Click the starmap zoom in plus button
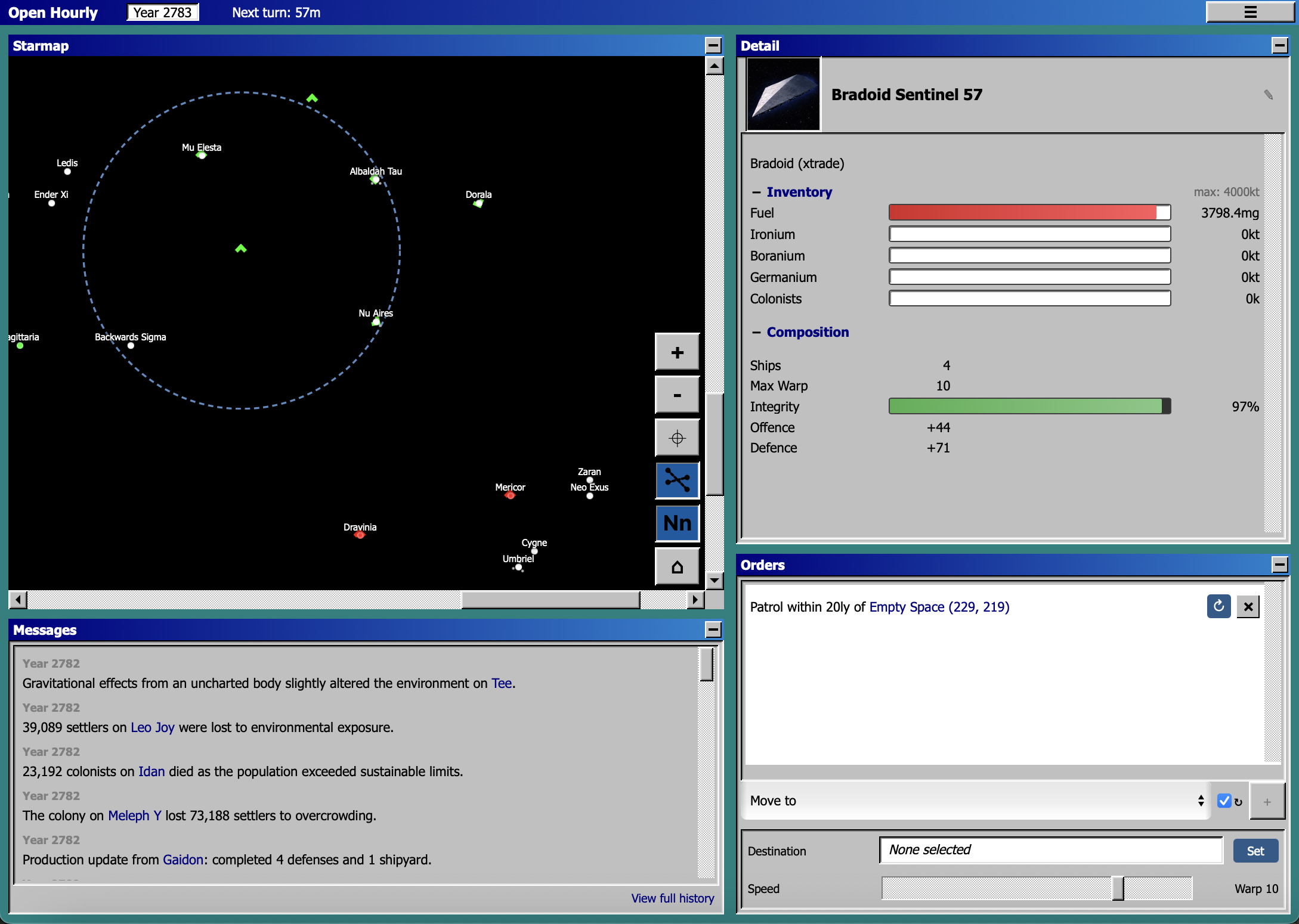Image resolution: width=1299 pixels, height=924 pixels. tap(677, 352)
